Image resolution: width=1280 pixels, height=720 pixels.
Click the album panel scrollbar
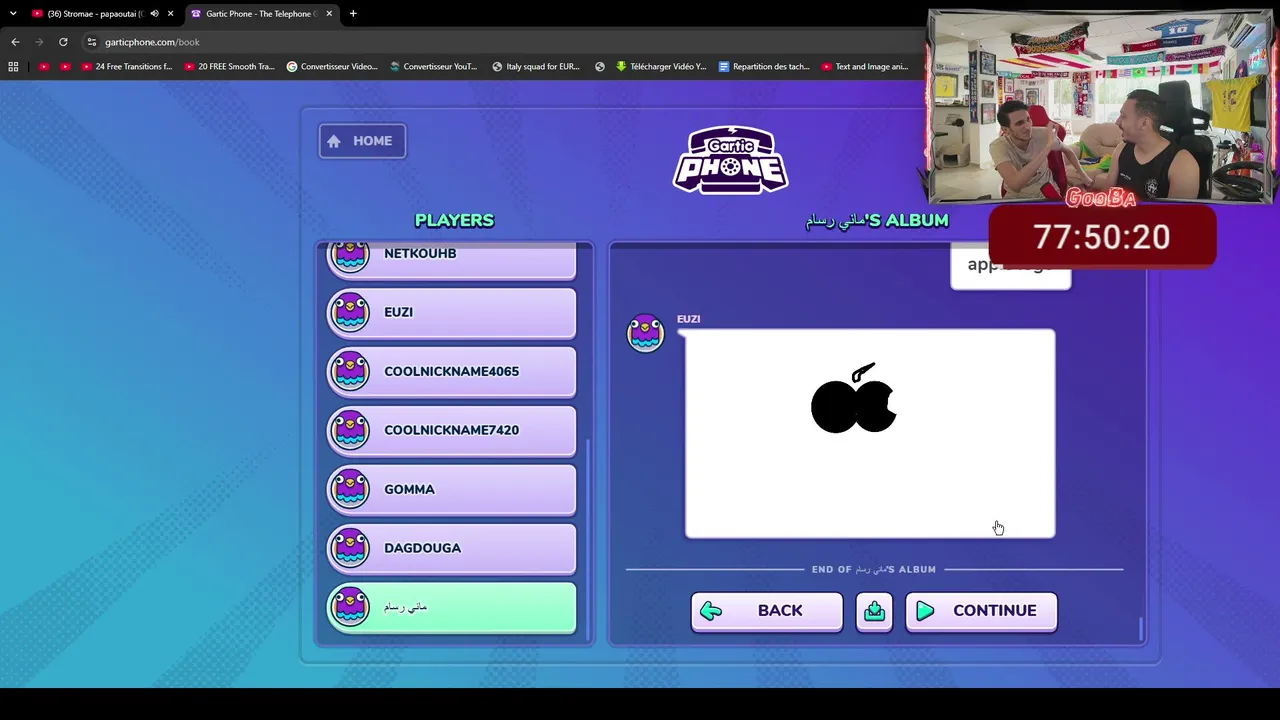point(1140,630)
